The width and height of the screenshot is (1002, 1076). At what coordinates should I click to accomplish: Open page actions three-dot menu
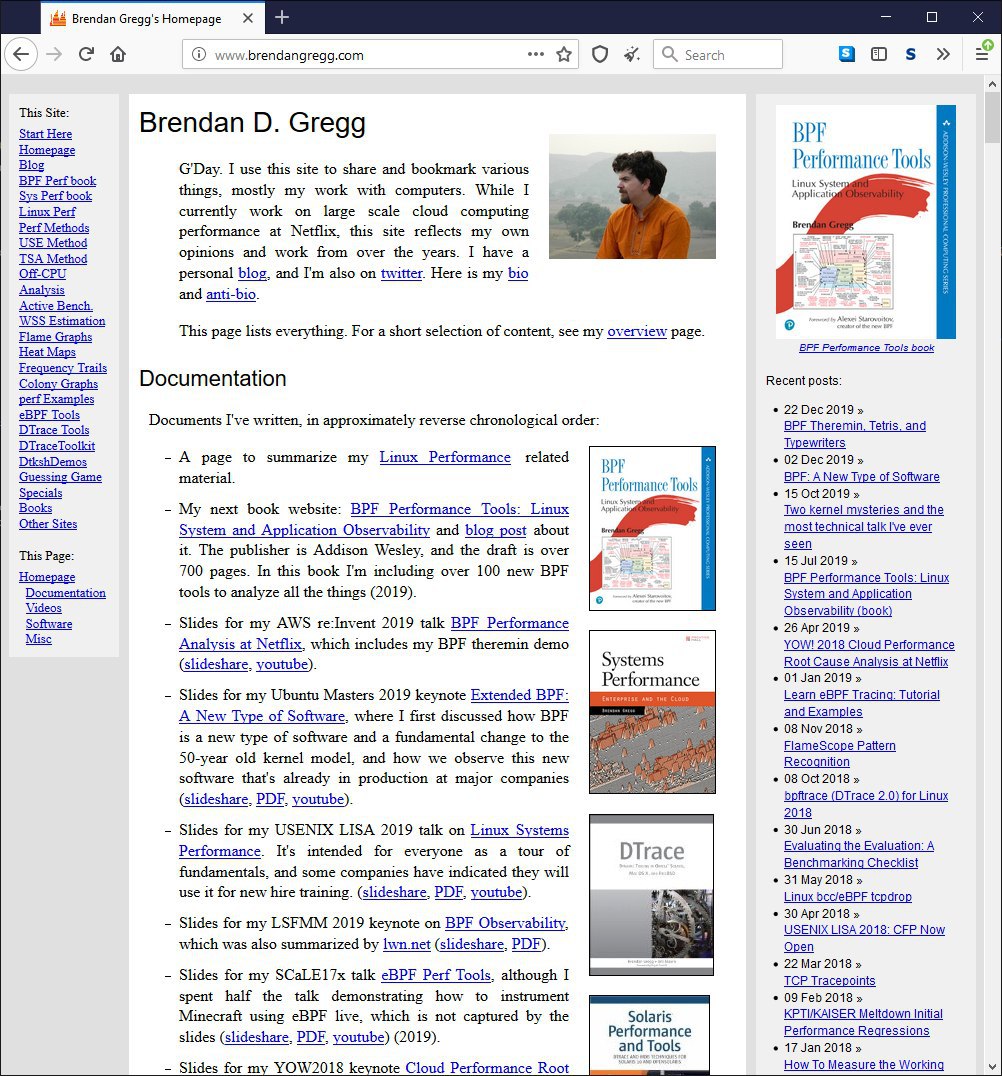pyautogui.click(x=536, y=54)
